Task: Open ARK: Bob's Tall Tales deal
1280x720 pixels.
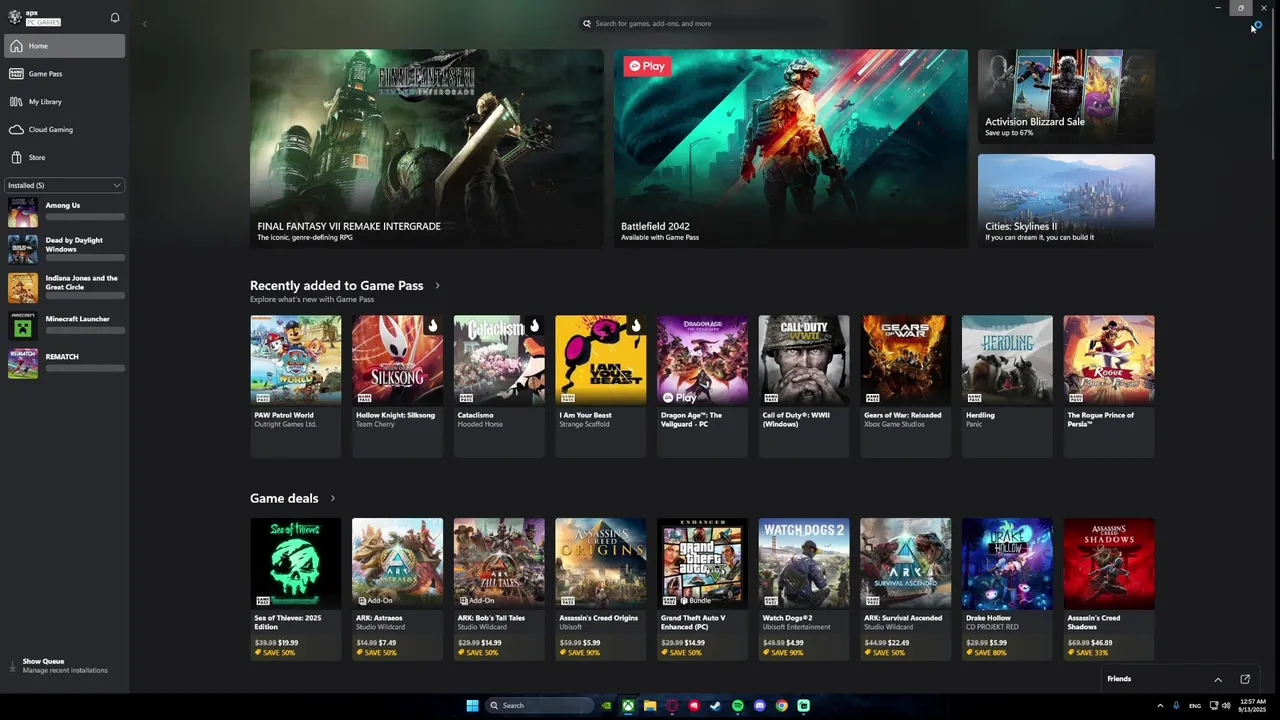Action: [x=499, y=589]
